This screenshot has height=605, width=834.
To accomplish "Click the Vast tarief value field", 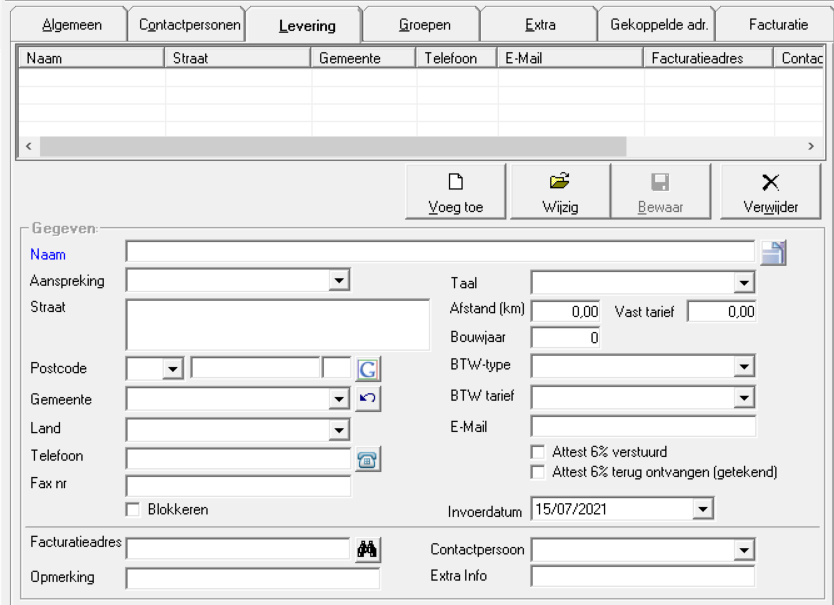I will tap(721, 311).
